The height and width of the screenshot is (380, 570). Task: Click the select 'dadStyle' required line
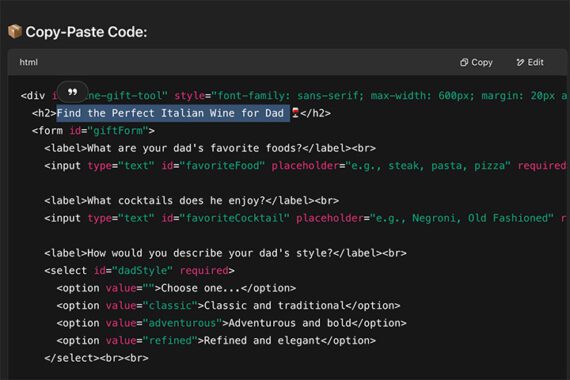tap(139, 271)
